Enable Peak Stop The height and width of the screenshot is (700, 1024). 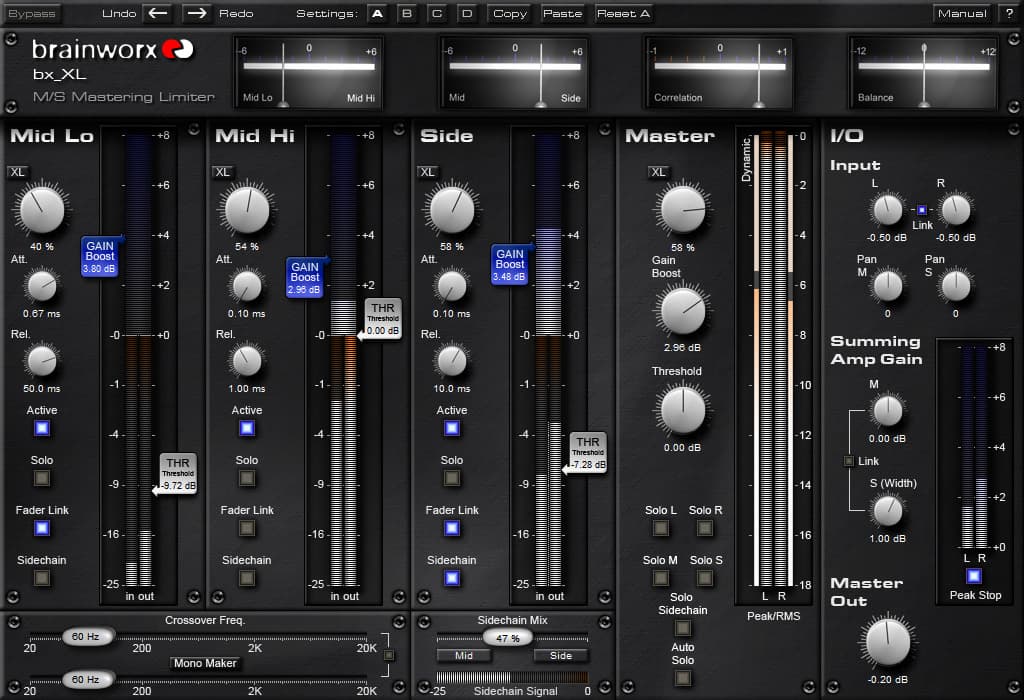[x=974, y=576]
